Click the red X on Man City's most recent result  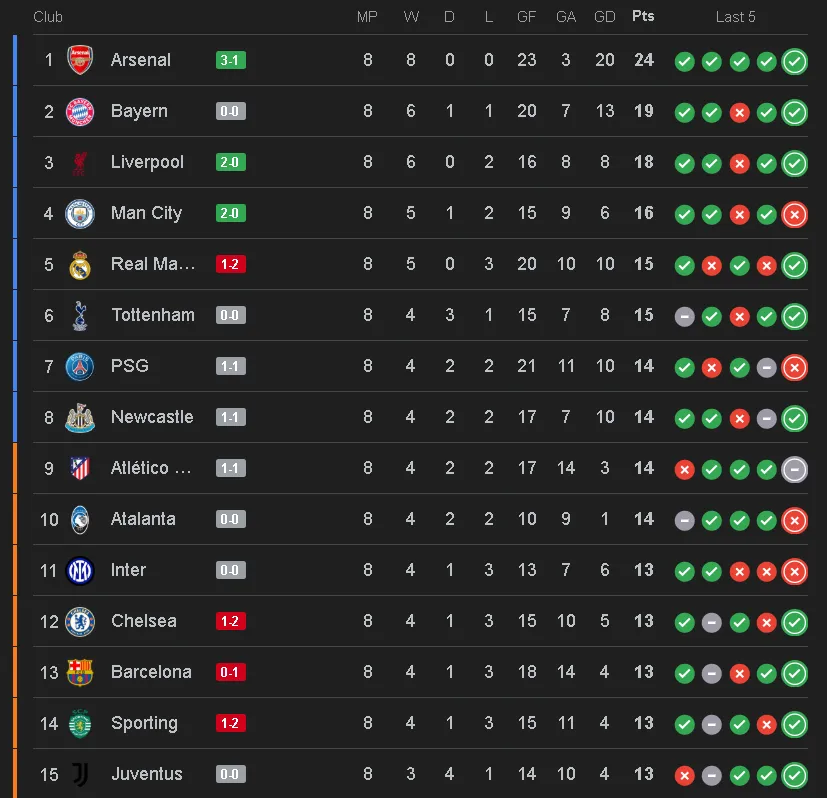point(794,214)
